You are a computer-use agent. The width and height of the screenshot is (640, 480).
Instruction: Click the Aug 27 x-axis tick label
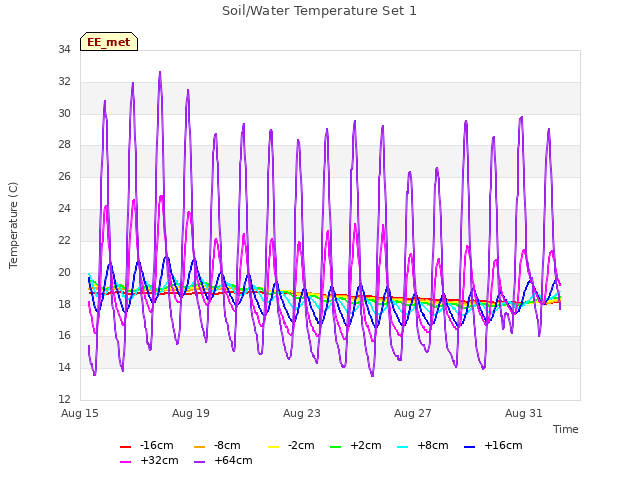[413, 413]
